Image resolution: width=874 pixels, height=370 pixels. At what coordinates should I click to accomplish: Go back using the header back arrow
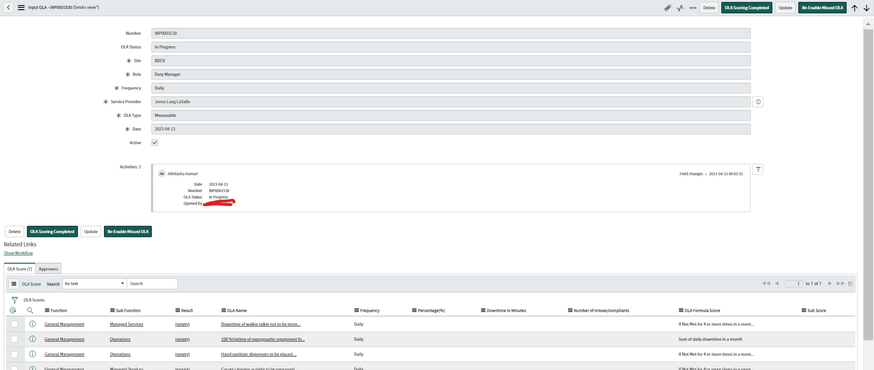[8, 8]
